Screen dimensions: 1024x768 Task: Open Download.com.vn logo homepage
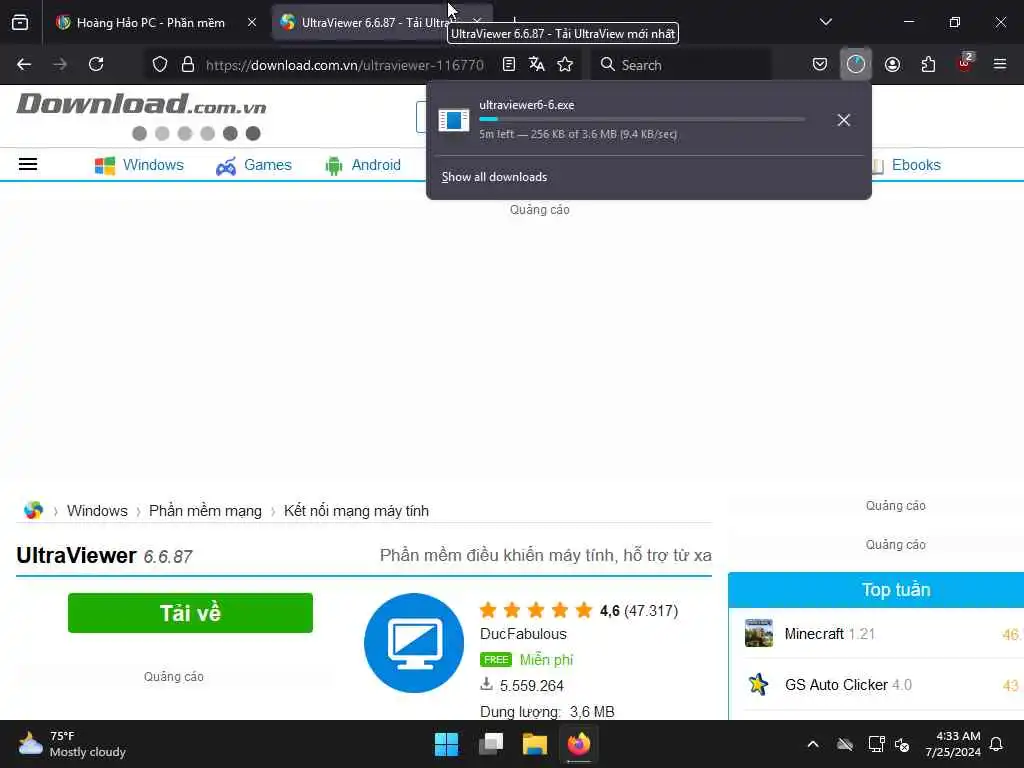[x=141, y=104]
